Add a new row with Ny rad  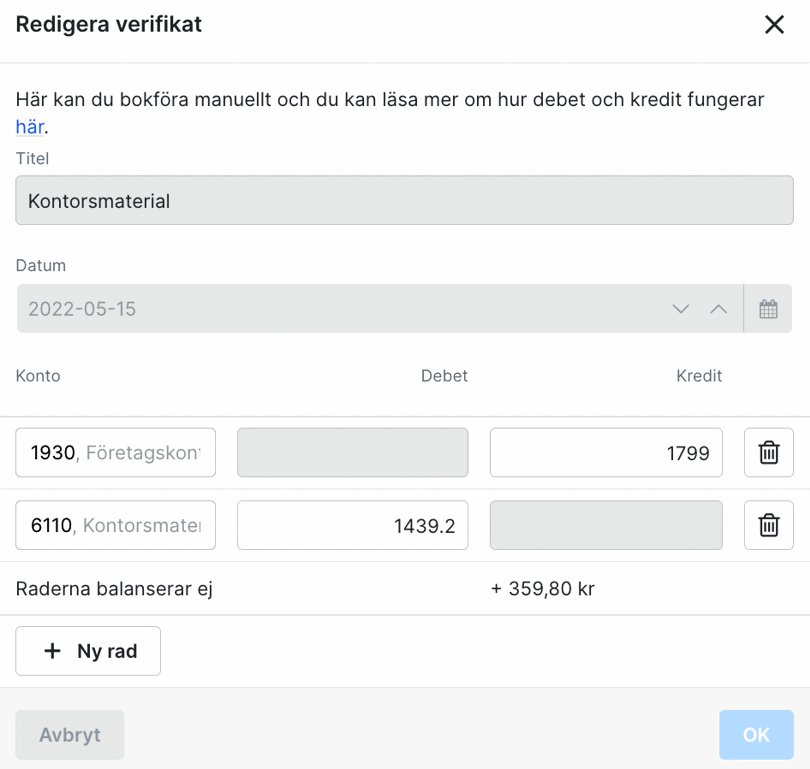(88, 651)
